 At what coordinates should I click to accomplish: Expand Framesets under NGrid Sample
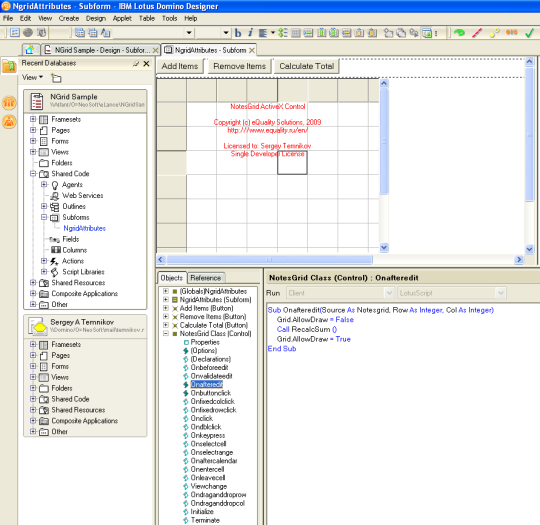click(33, 119)
